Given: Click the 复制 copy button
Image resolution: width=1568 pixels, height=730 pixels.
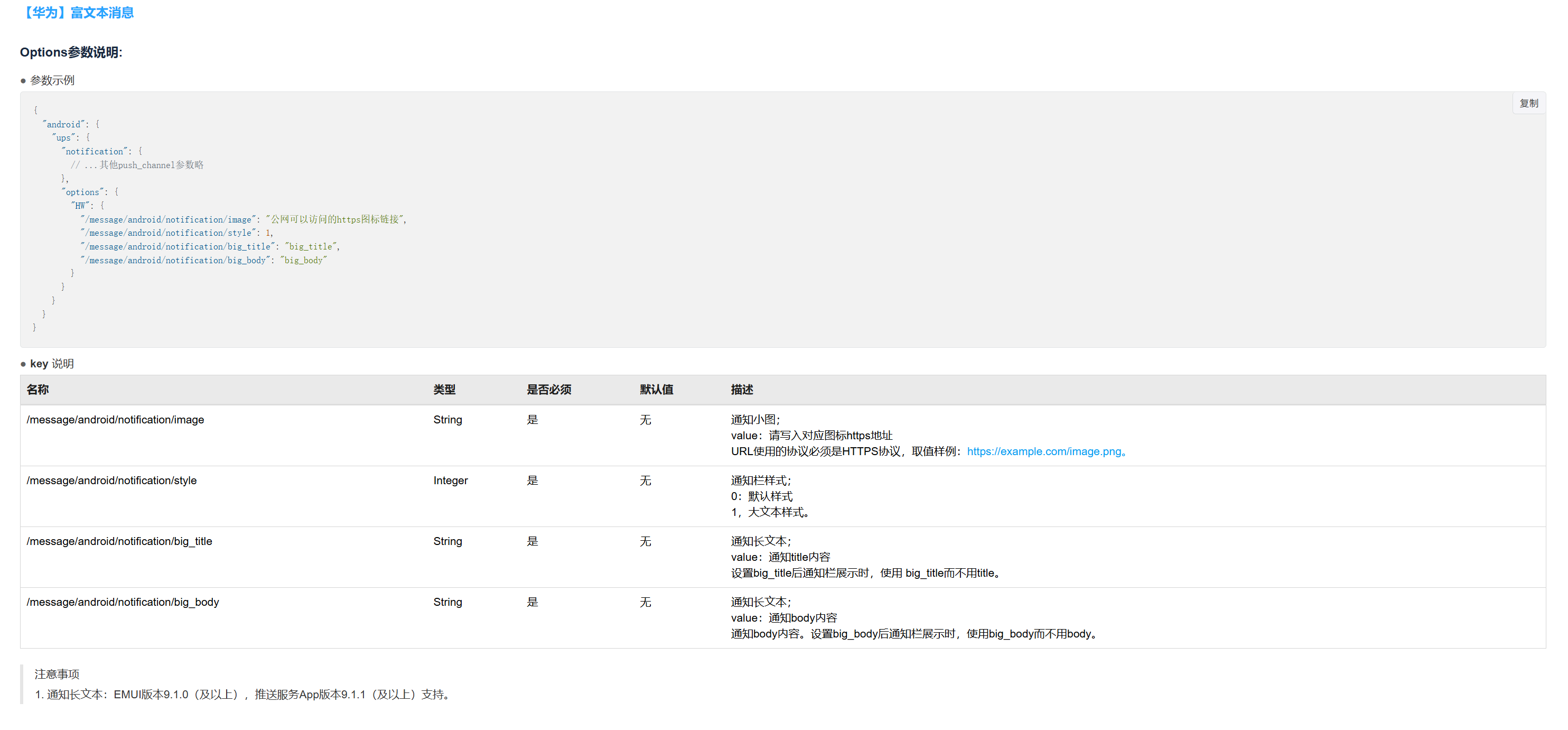Looking at the screenshot, I should coord(1528,104).
